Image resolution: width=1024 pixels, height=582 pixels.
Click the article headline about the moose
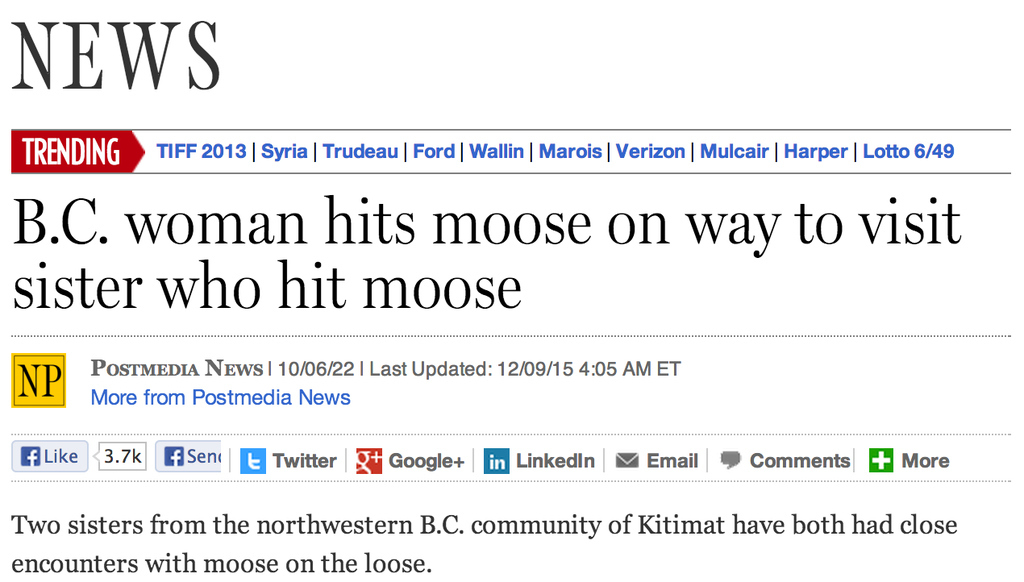[487, 255]
